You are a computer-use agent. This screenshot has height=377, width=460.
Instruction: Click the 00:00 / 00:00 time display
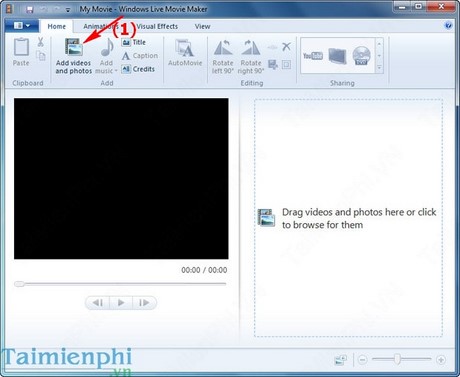pyautogui.click(x=204, y=270)
